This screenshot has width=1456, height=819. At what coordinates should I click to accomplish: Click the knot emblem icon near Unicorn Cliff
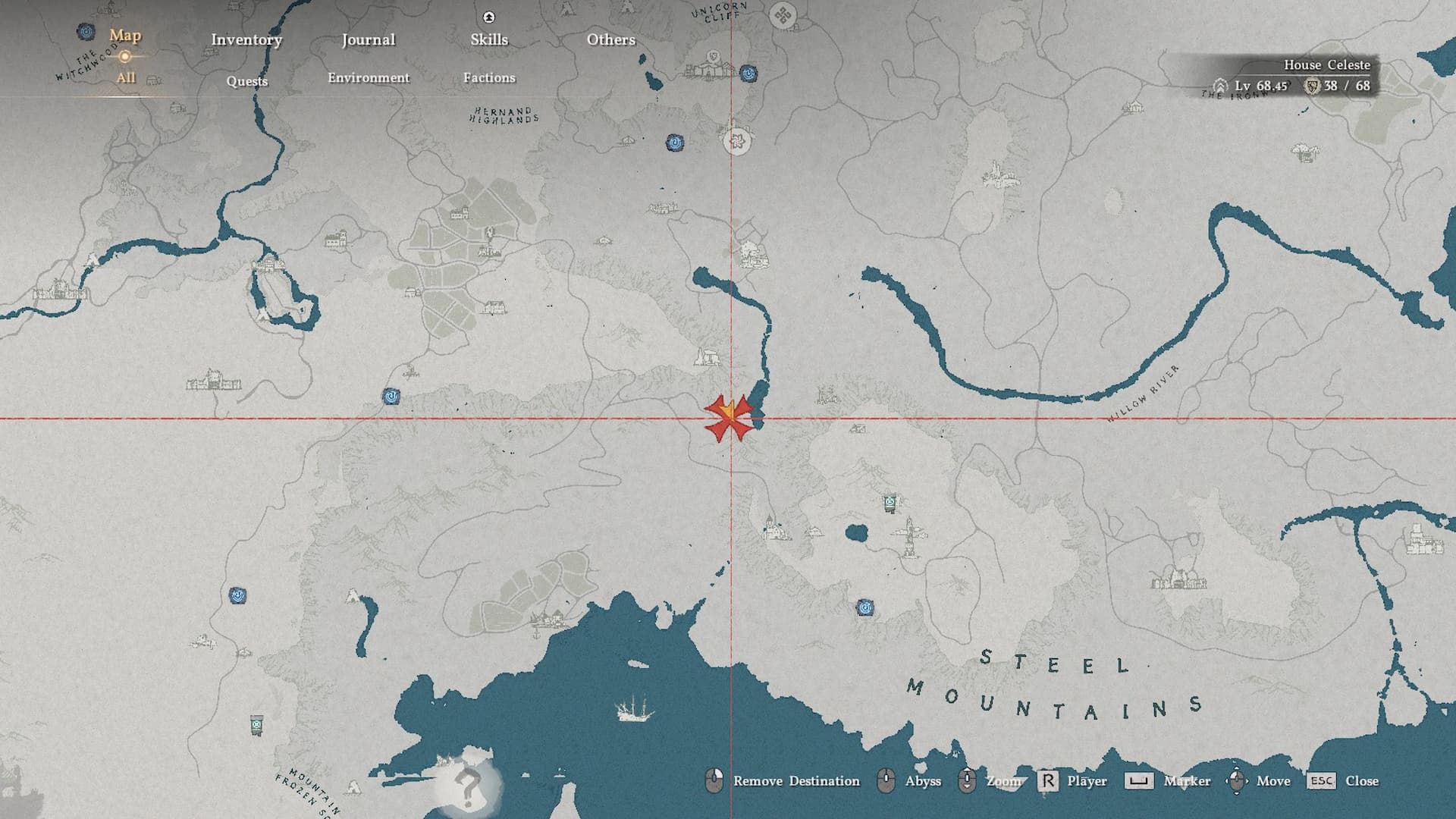(783, 14)
